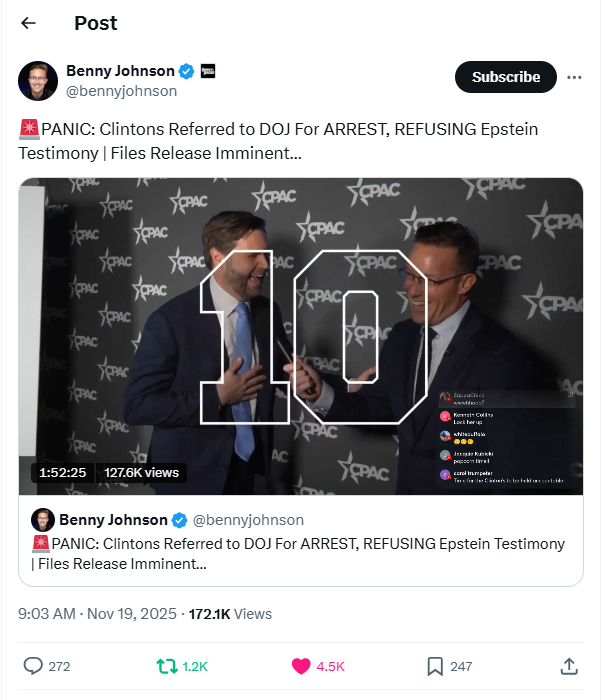Open the three-dot more options menu
Screen dimensions: 606x700
pos(574,77)
